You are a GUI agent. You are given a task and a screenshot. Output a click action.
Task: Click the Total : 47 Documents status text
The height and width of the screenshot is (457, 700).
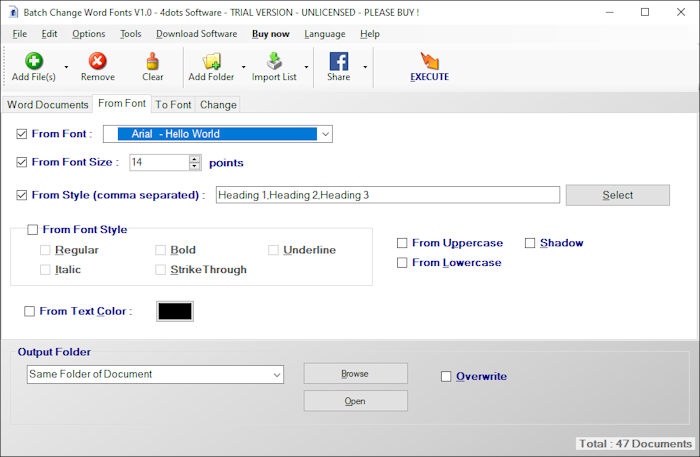click(x=635, y=444)
